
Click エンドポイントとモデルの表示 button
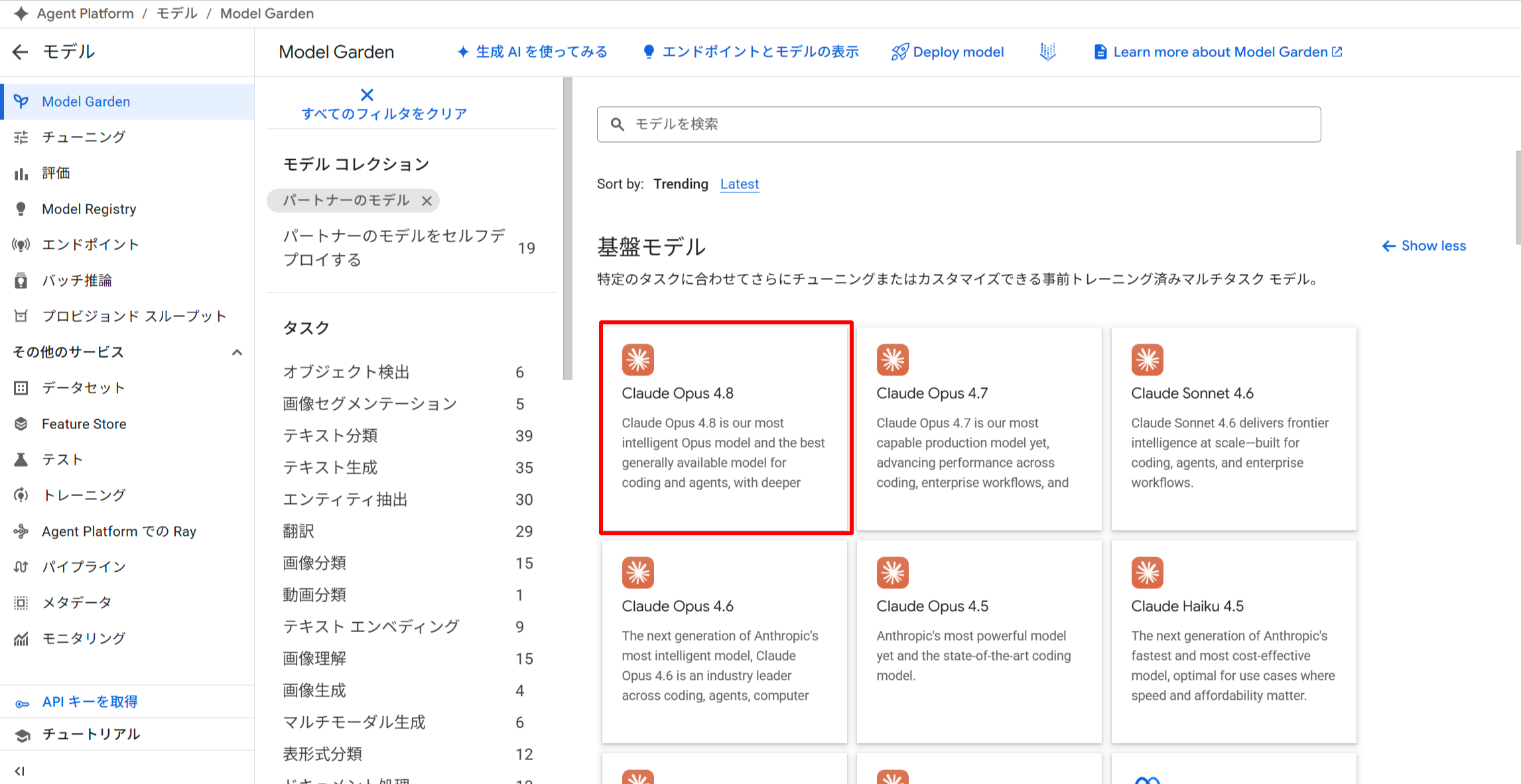point(750,52)
